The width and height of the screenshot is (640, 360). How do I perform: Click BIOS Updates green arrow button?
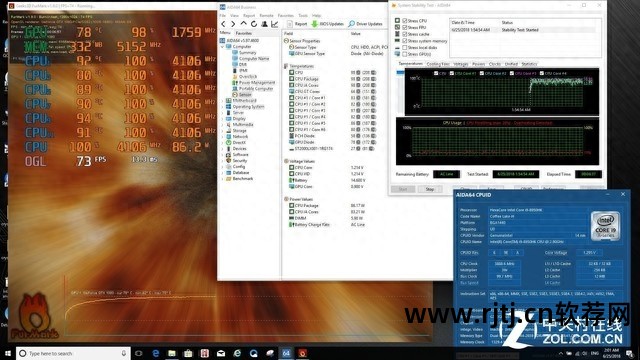tap(327, 24)
